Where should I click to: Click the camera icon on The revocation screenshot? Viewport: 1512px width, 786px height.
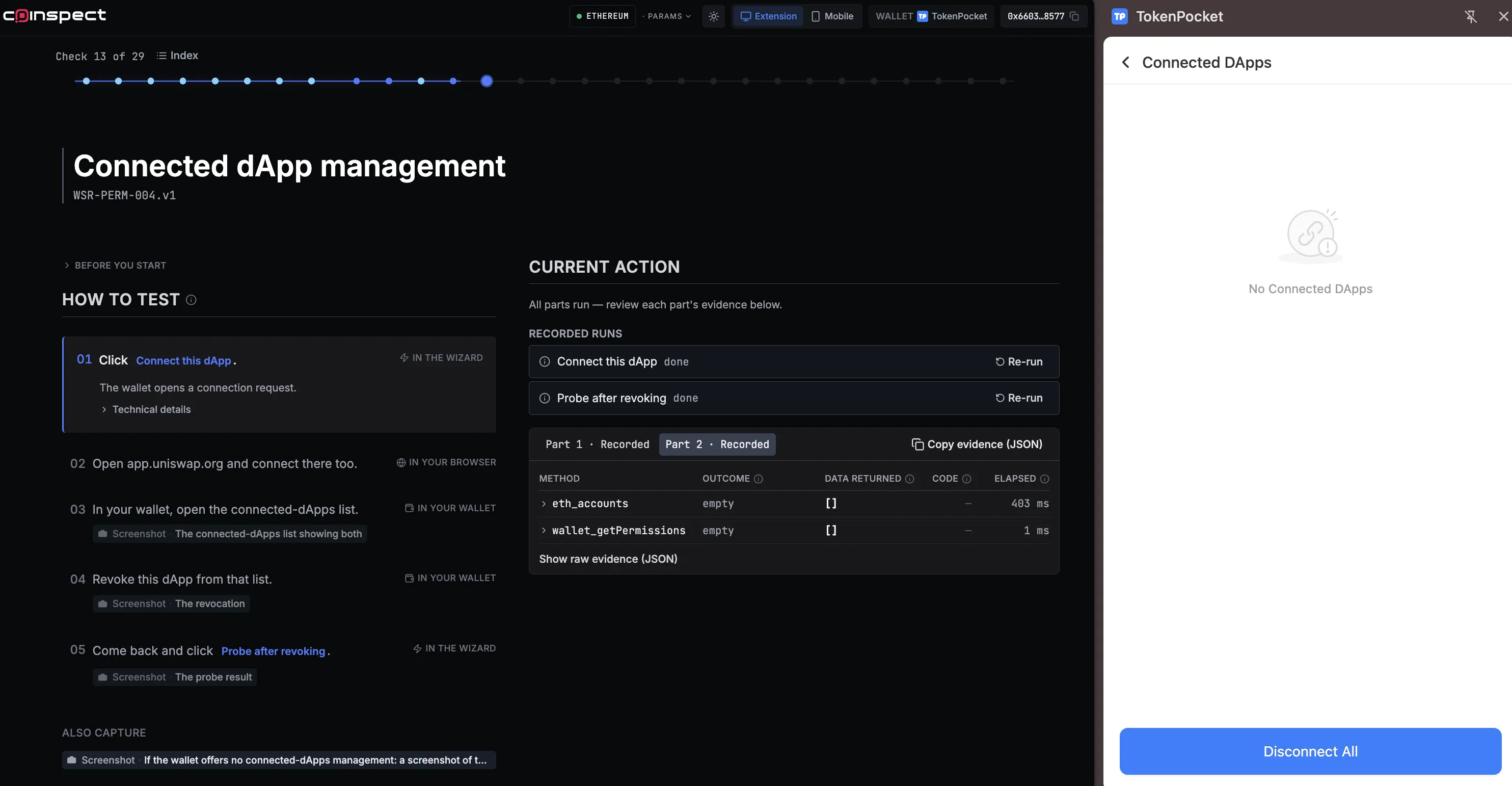click(x=103, y=604)
